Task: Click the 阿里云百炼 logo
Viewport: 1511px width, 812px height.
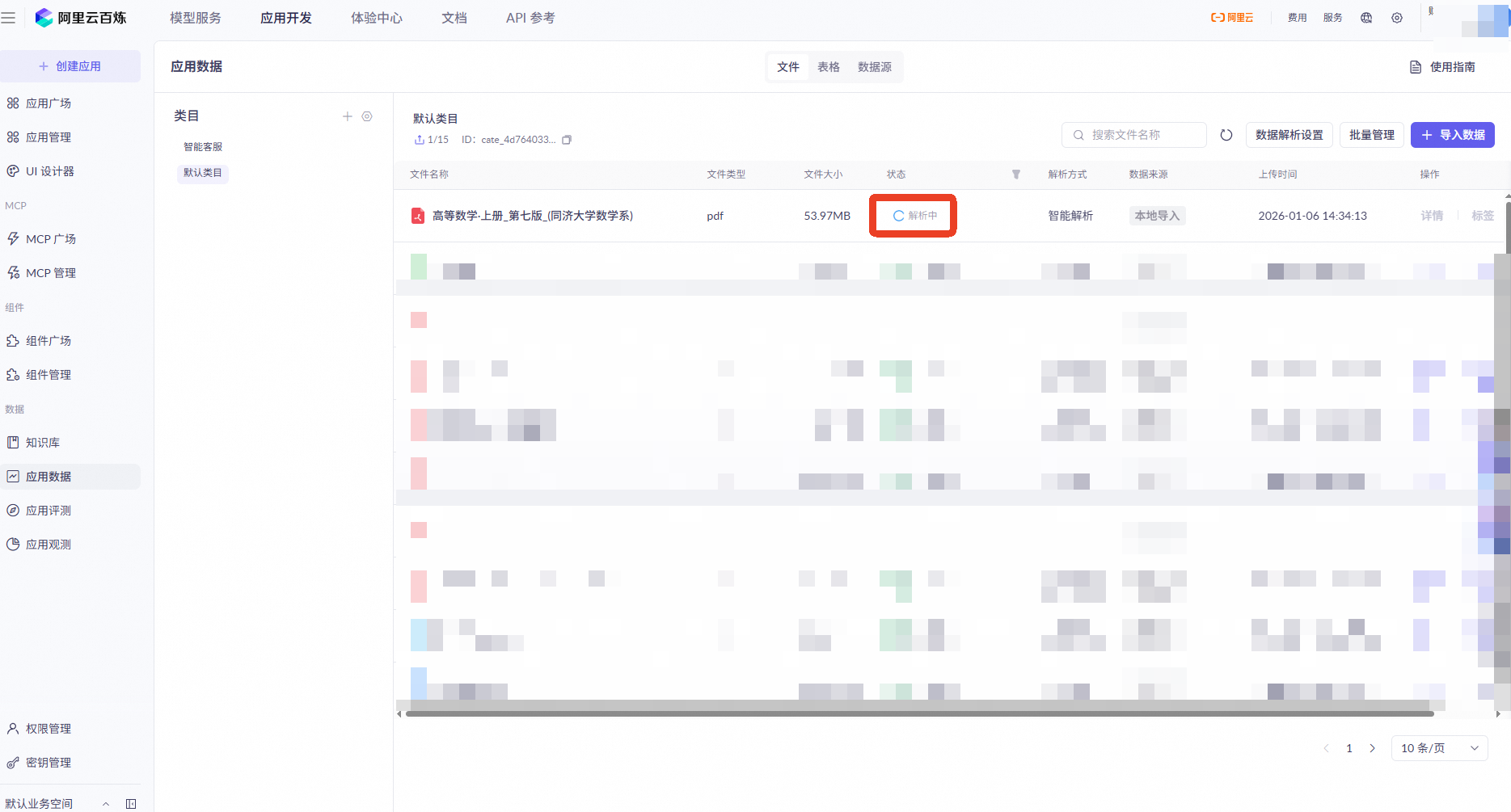Action: point(81,18)
